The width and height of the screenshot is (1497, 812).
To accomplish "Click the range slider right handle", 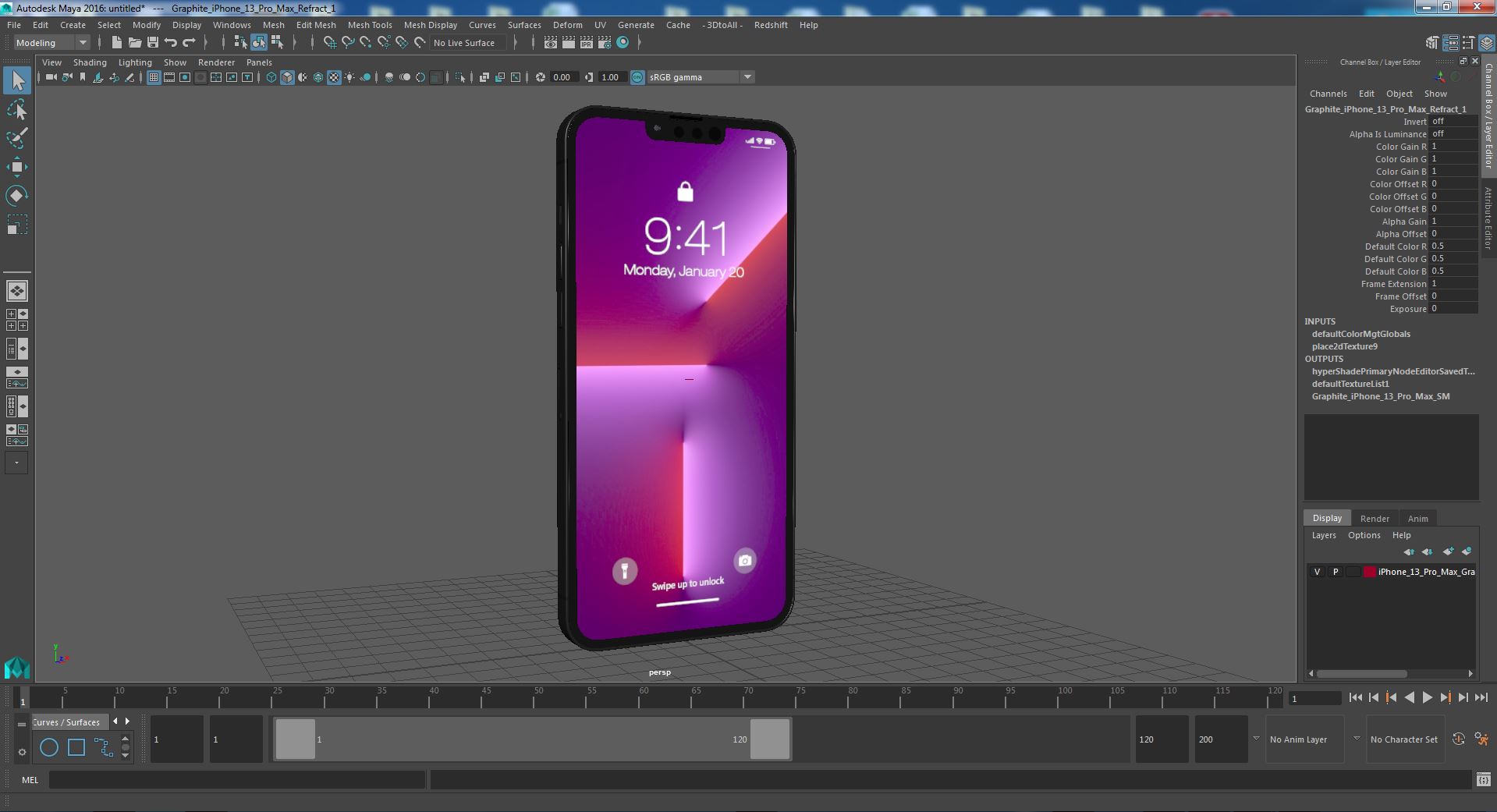I will 770,739.
